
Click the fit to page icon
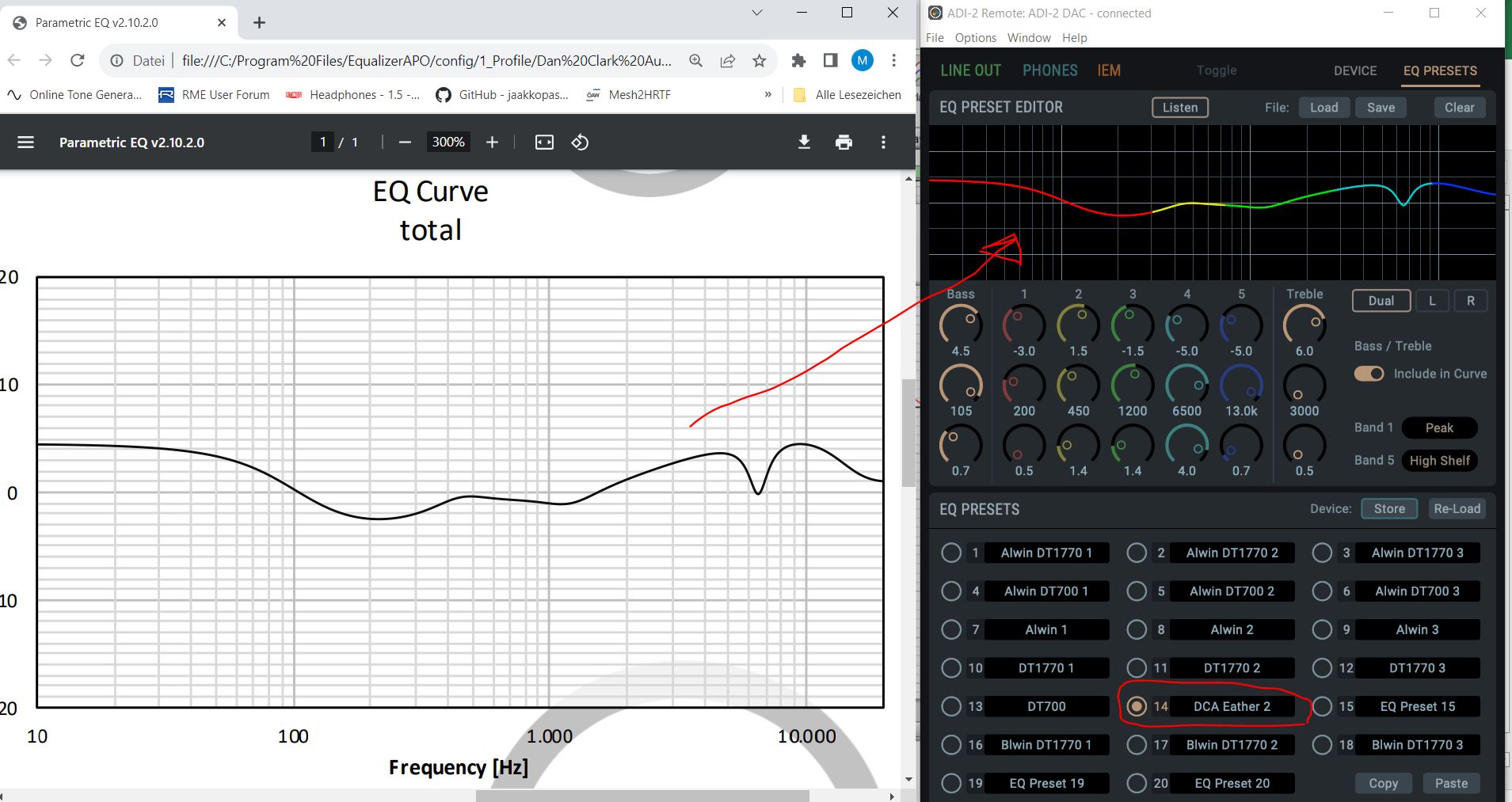point(544,143)
